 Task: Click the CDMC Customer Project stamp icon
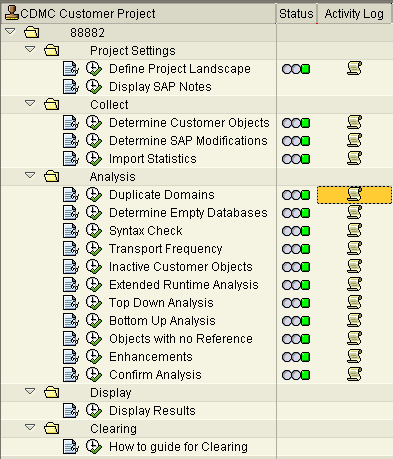coord(12,13)
